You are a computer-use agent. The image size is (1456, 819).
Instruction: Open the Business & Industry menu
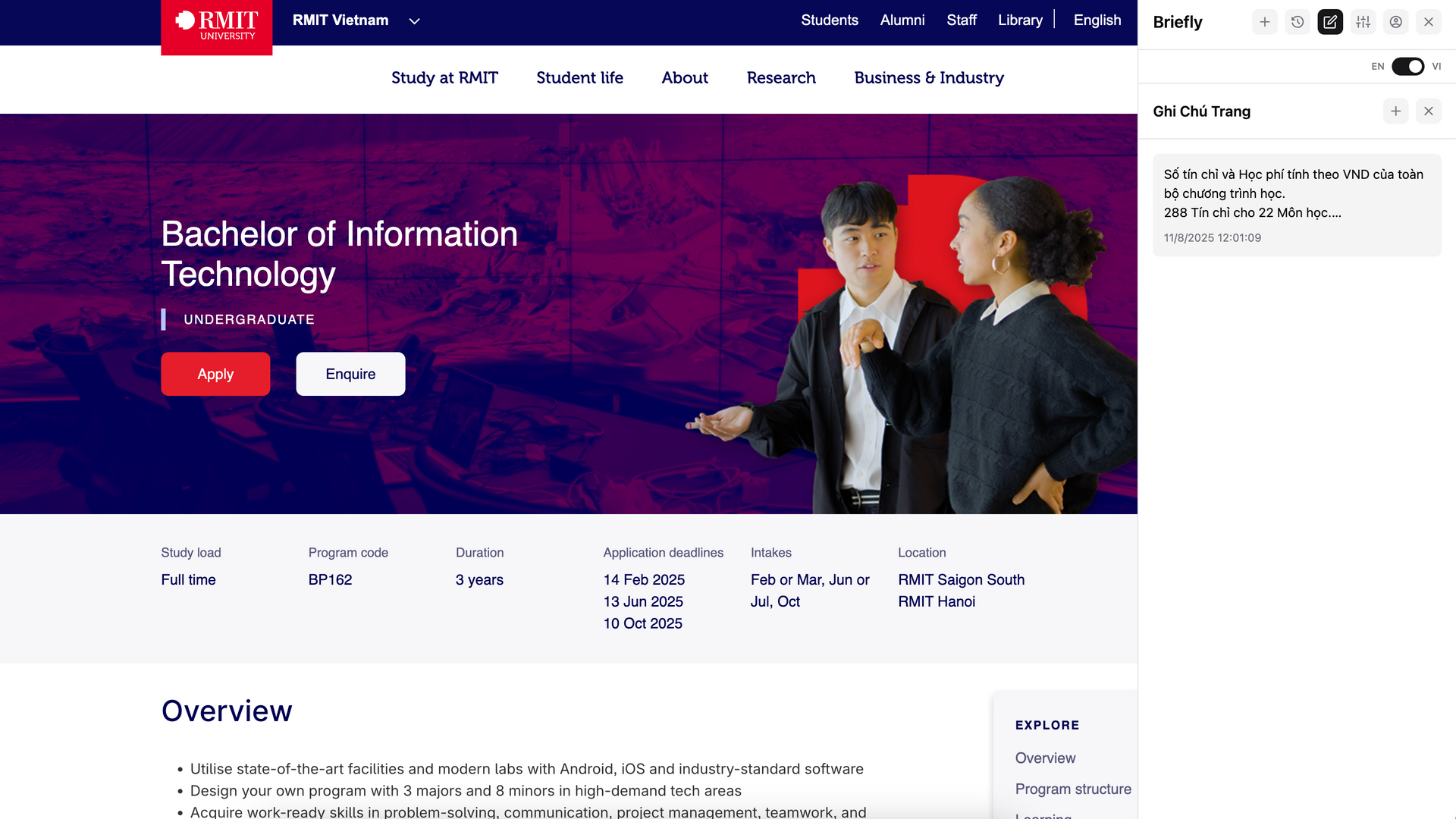coord(928,78)
